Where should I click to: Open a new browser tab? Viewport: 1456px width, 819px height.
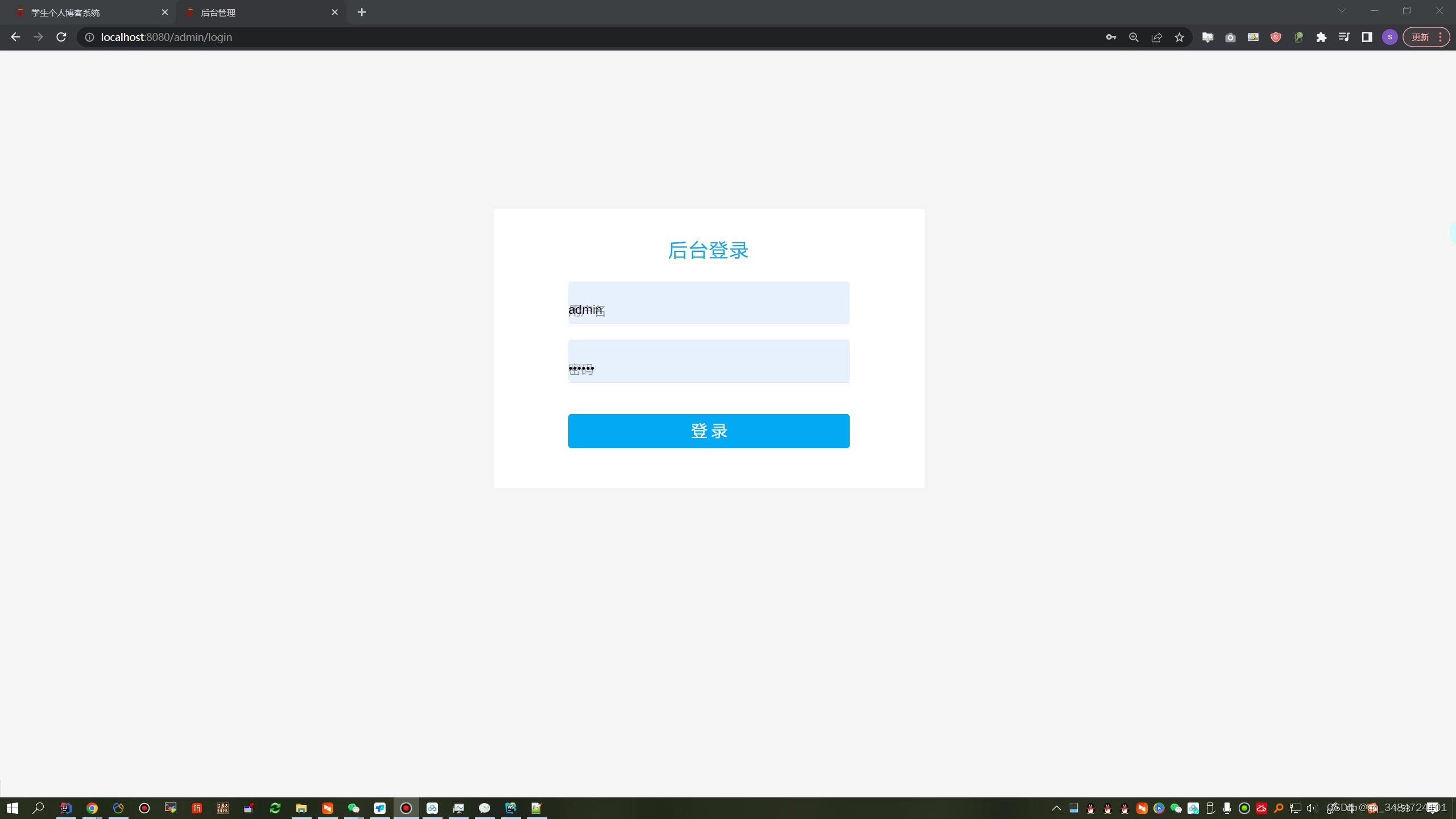click(362, 13)
